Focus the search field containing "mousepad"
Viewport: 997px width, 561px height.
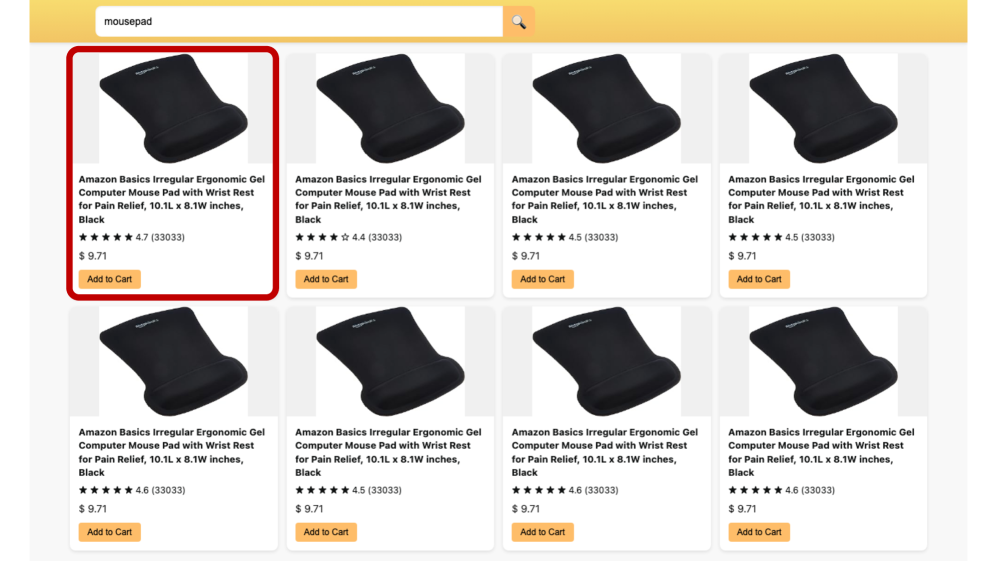298,21
